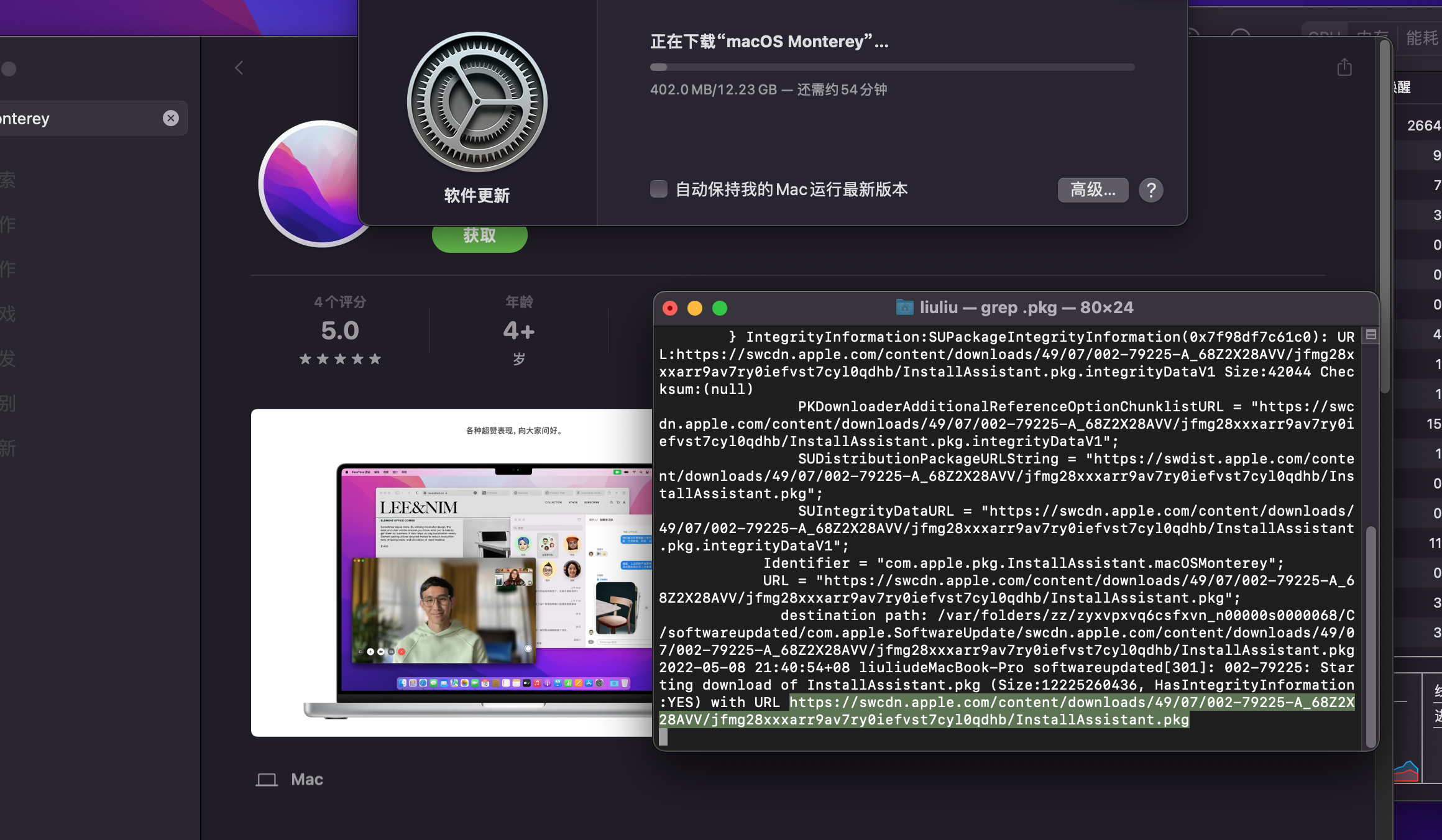Click the Mac laptop compatibility icon
This screenshot has height=840, width=1442.
click(267, 779)
